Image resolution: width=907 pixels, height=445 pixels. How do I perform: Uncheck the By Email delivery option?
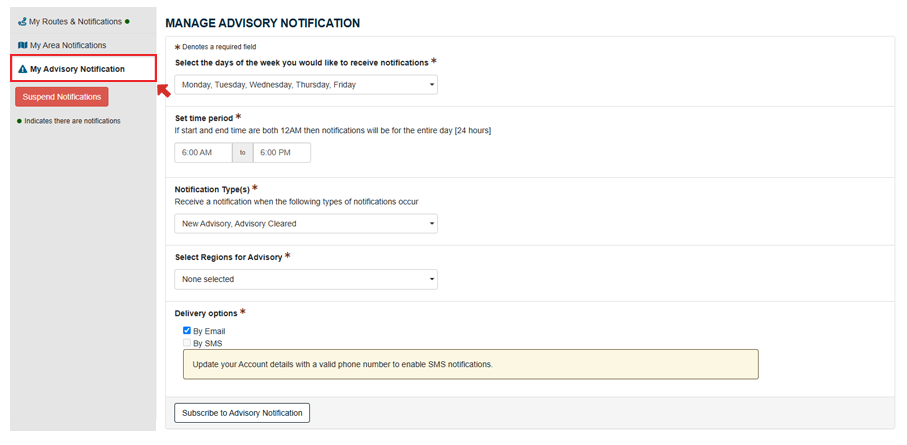[187, 331]
